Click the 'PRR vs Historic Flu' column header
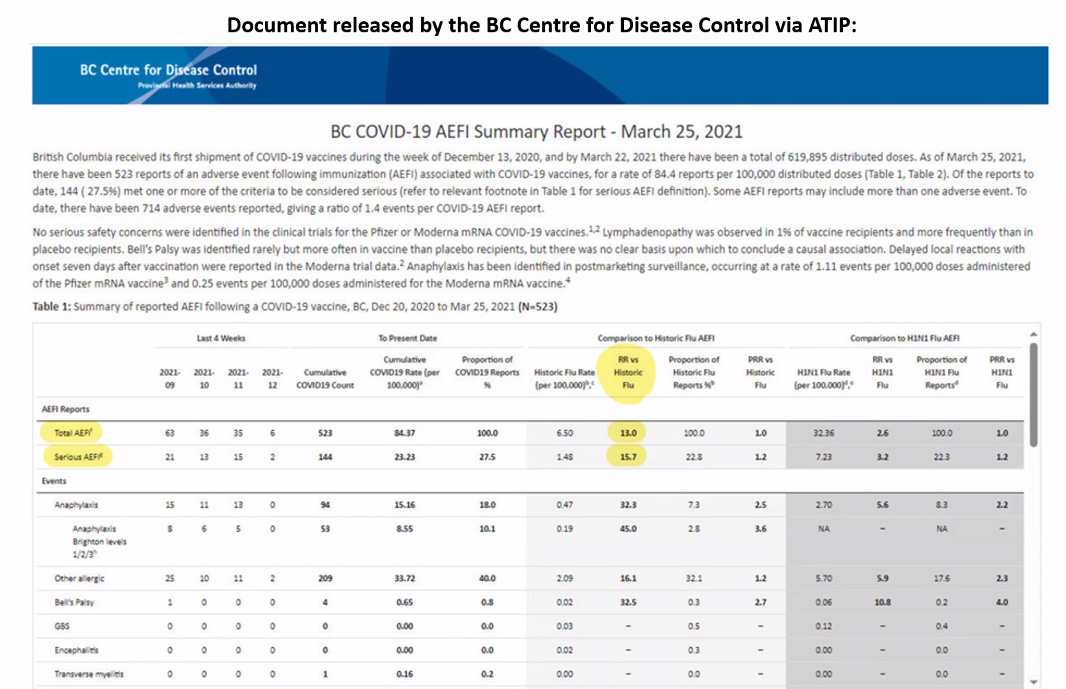 click(x=760, y=372)
